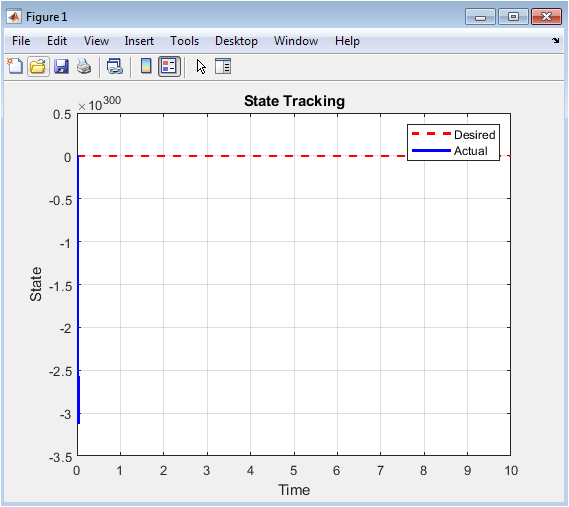Open the Window menu
The image size is (569, 507).
click(x=296, y=41)
